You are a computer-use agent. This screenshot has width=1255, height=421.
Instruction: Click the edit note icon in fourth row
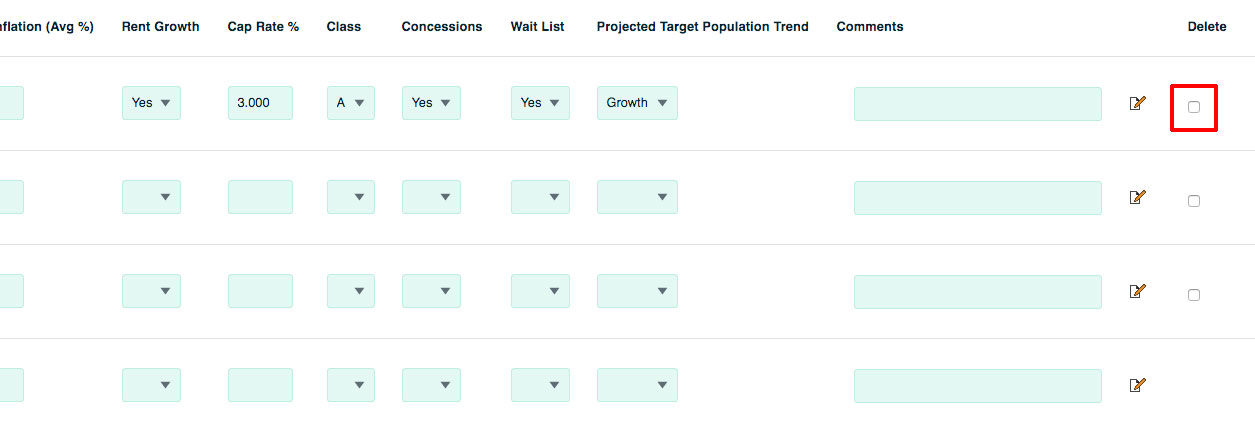[1137, 385]
